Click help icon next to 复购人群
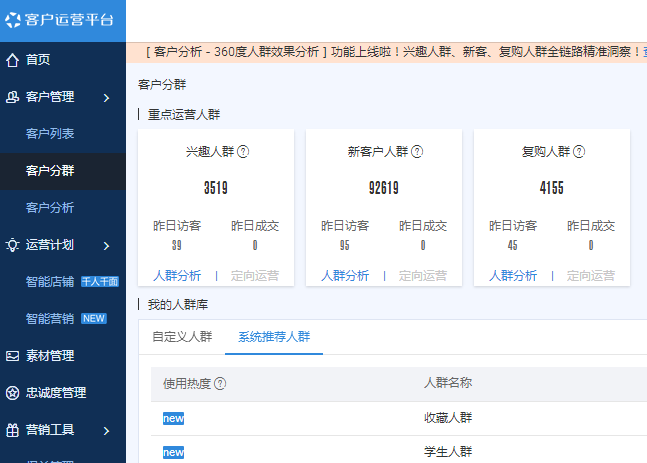This screenshot has width=647, height=463. (x=579, y=152)
